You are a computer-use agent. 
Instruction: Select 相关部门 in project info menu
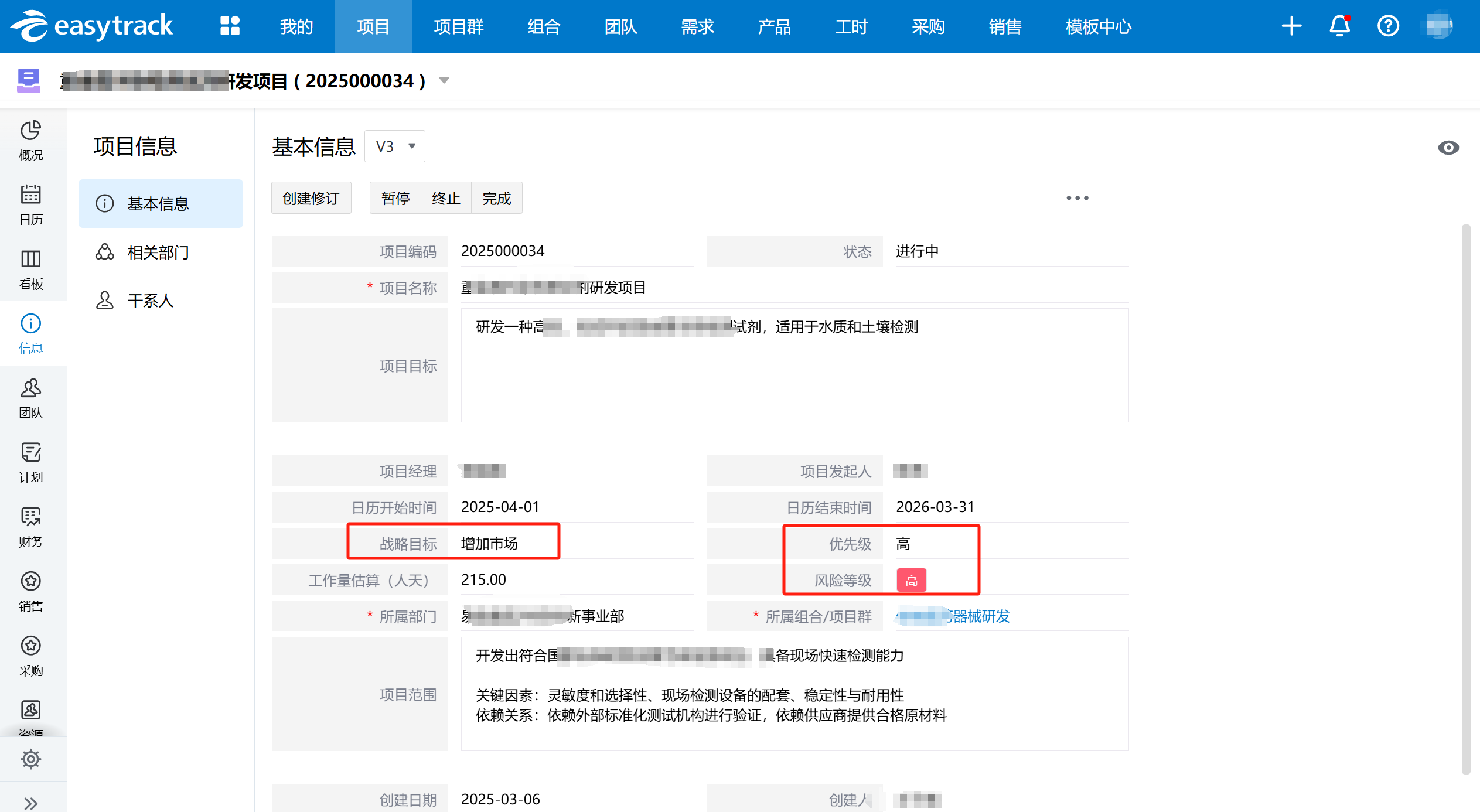(158, 253)
